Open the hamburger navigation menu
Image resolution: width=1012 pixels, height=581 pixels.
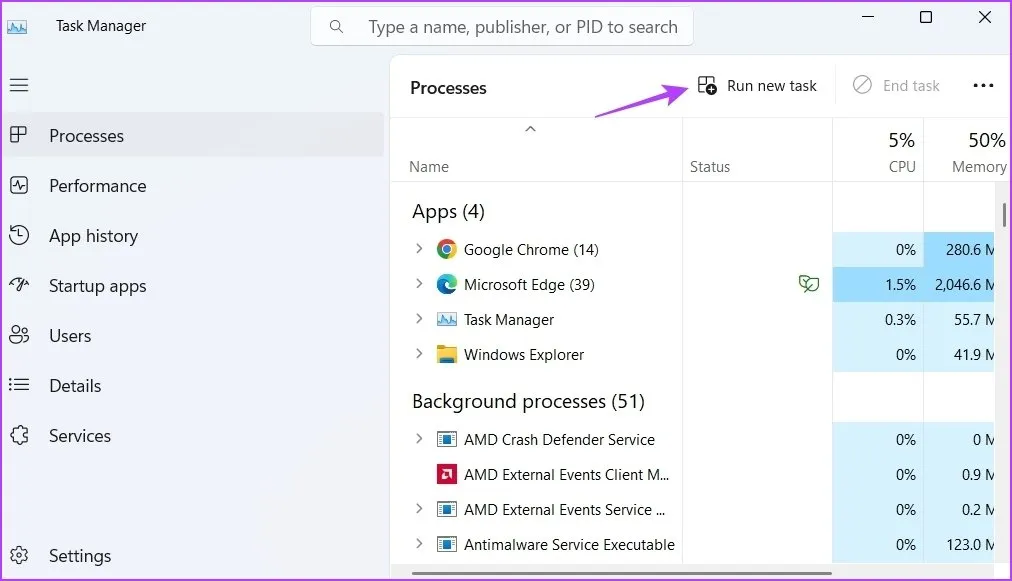click(19, 85)
